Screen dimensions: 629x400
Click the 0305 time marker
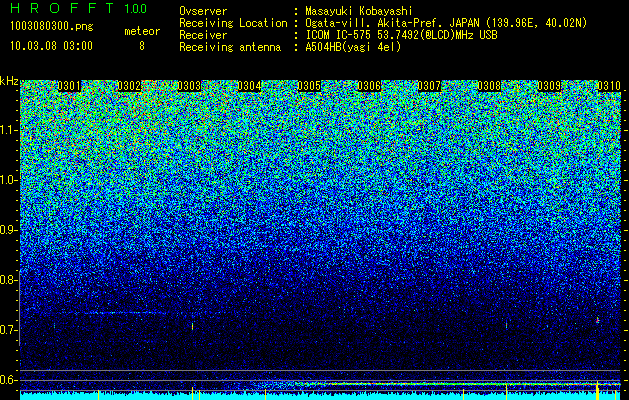309,86
